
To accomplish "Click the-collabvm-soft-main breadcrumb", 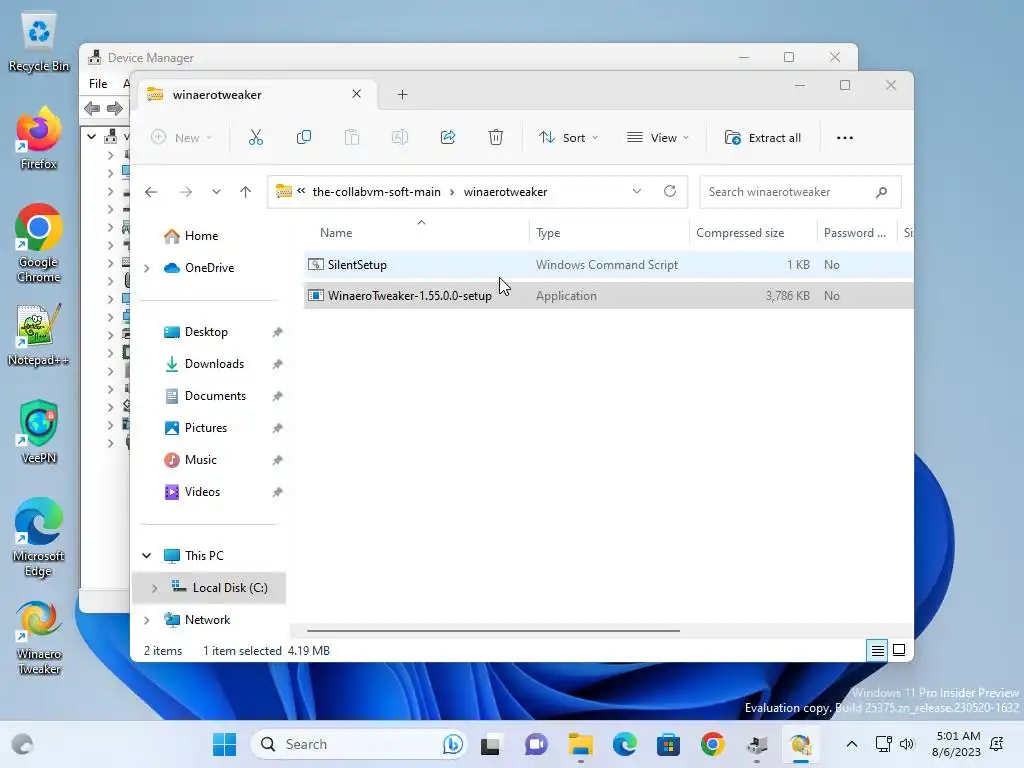I will point(376,192).
